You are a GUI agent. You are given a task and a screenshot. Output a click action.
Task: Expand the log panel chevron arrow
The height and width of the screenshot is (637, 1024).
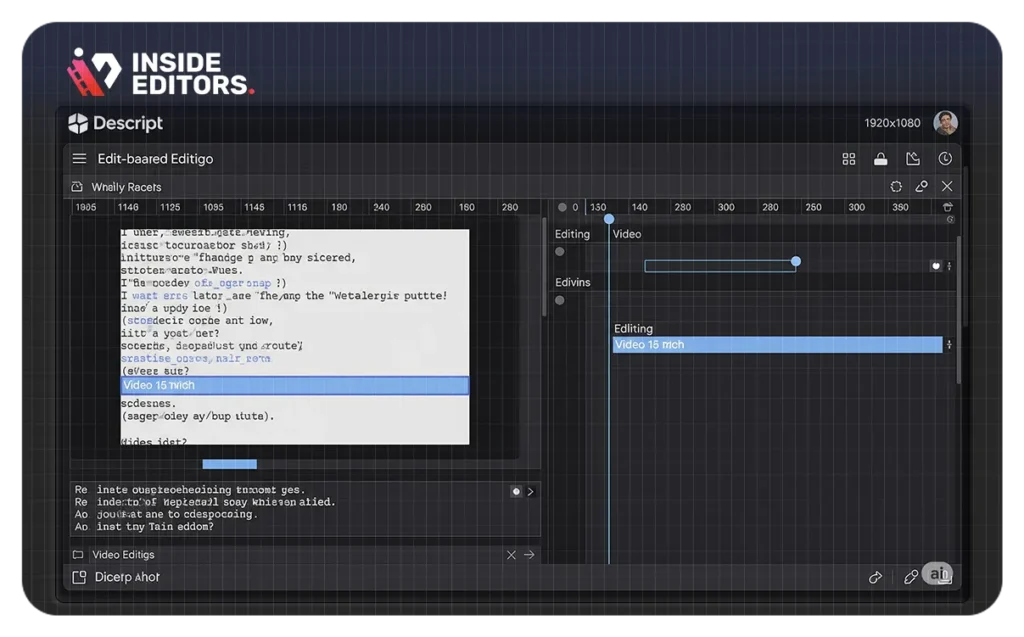click(x=530, y=491)
